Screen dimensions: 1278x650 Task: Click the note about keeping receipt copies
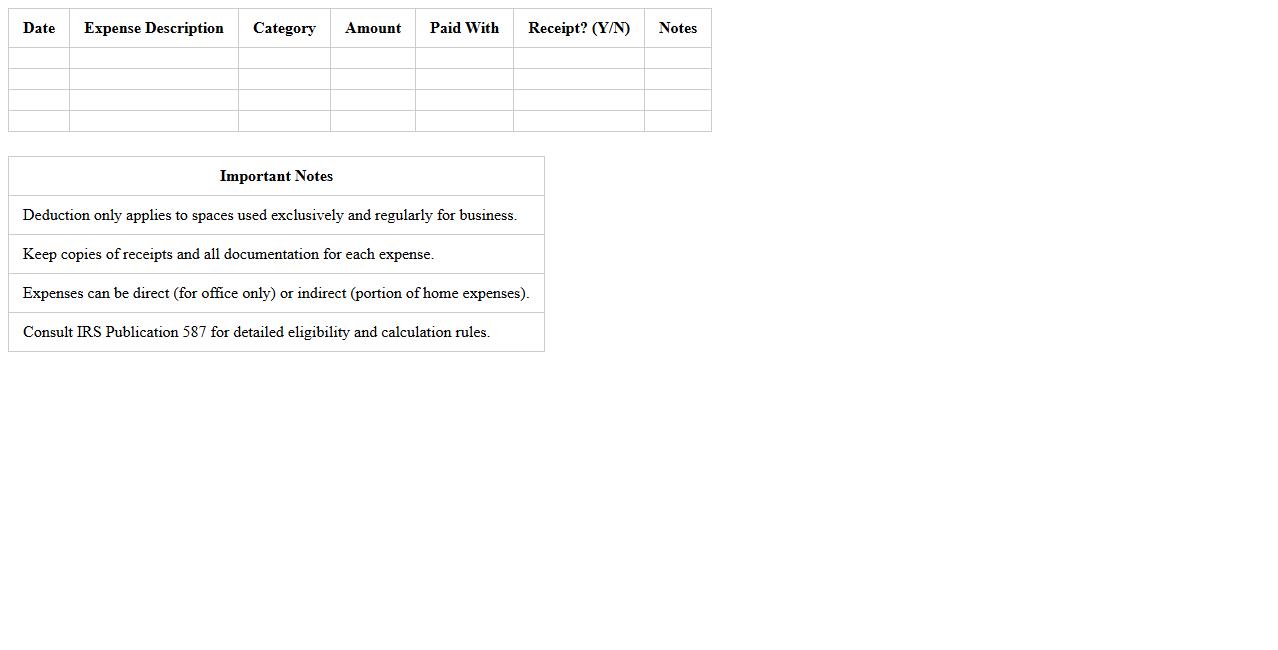[228, 254]
